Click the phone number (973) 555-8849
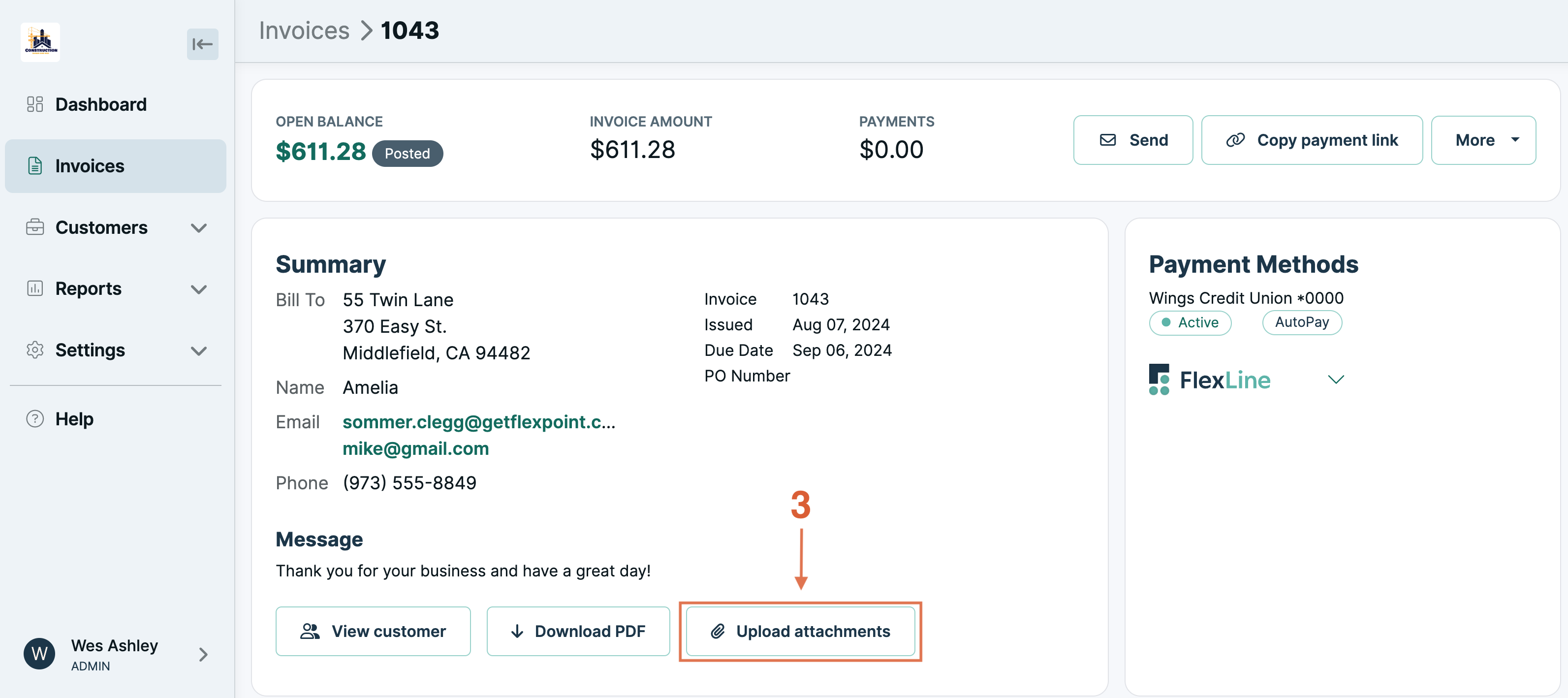Image resolution: width=1568 pixels, height=698 pixels. point(409,482)
